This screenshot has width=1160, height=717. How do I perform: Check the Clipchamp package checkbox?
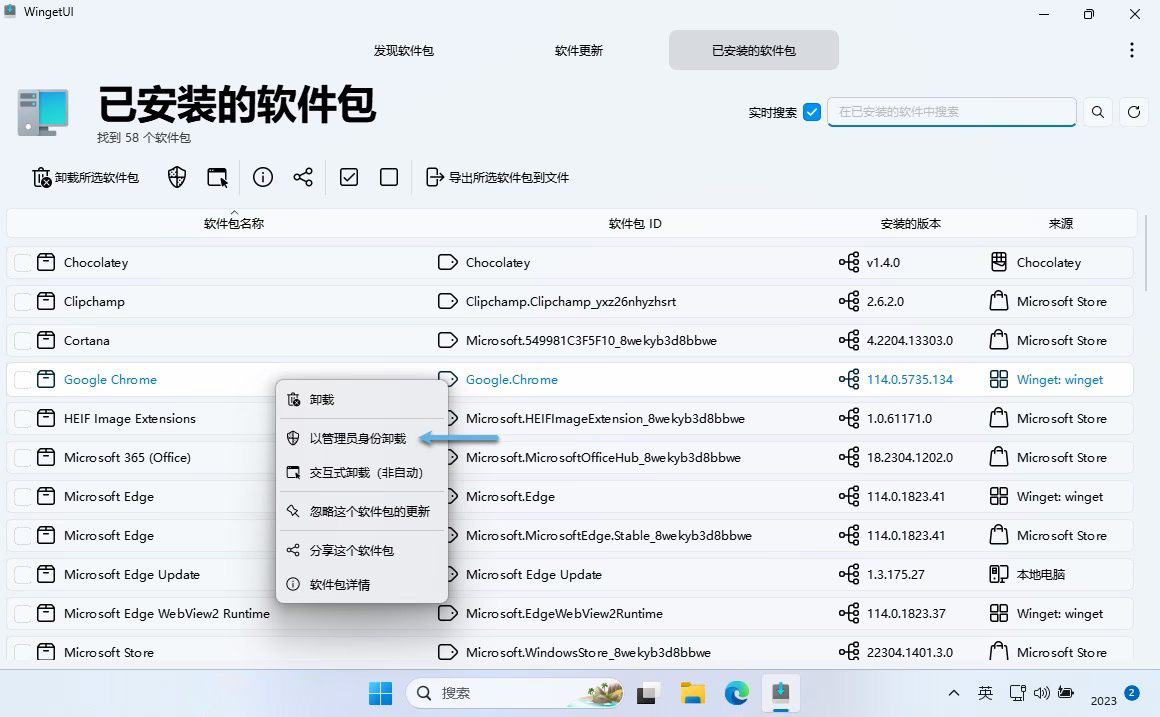point(23,302)
